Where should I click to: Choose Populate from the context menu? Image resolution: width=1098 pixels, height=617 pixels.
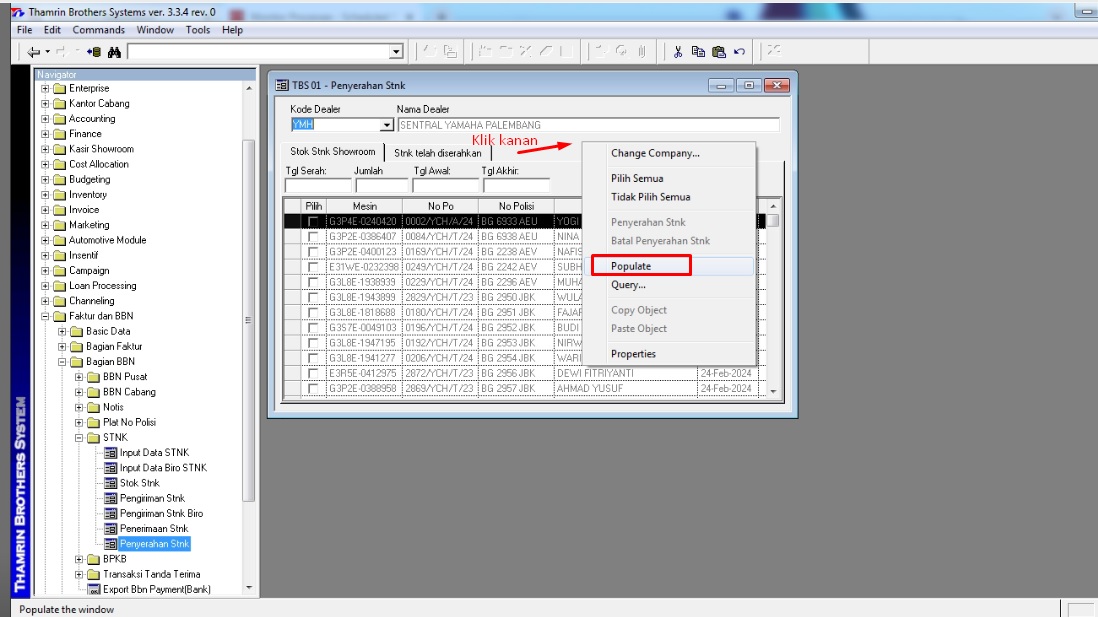pyautogui.click(x=631, y=266)
